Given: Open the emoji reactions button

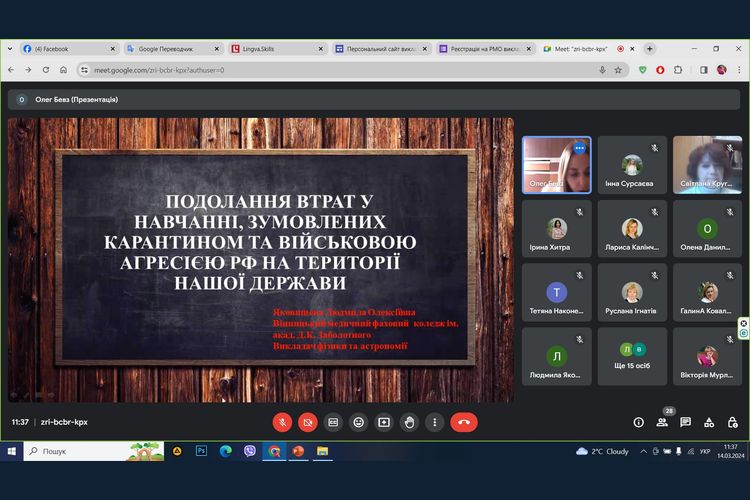Looking at the screenshot, I should [358, 422].
